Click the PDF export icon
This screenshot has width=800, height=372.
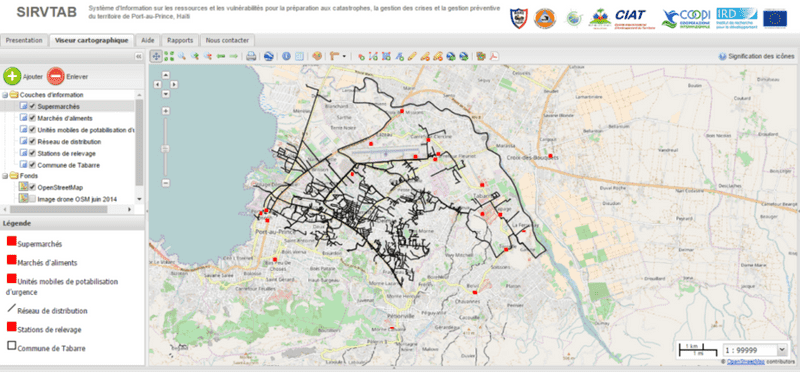coord(494,57)
